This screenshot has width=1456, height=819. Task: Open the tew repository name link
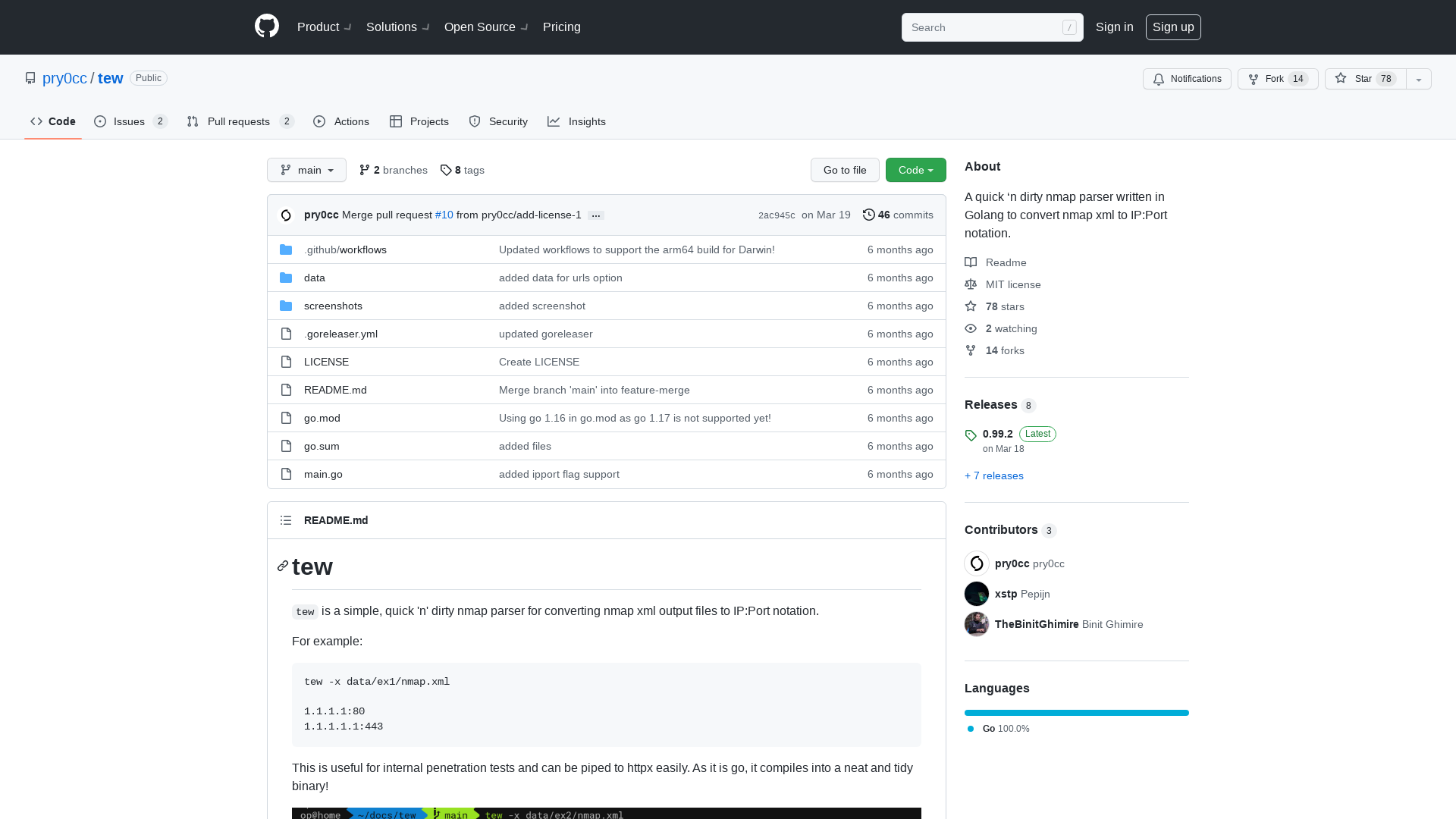(111, 78)
